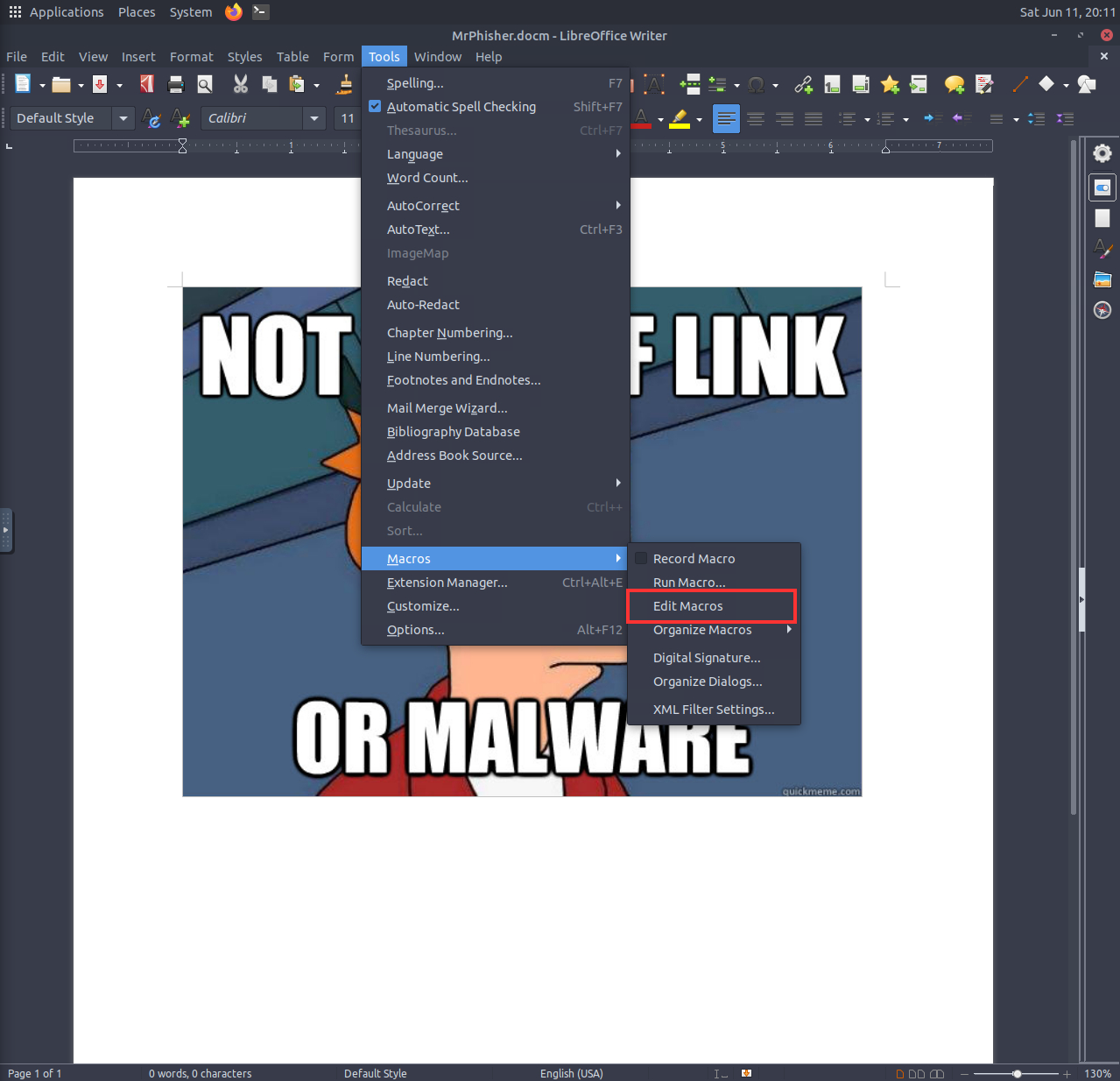Toggle Align Right button

click(x=785, y=118)
